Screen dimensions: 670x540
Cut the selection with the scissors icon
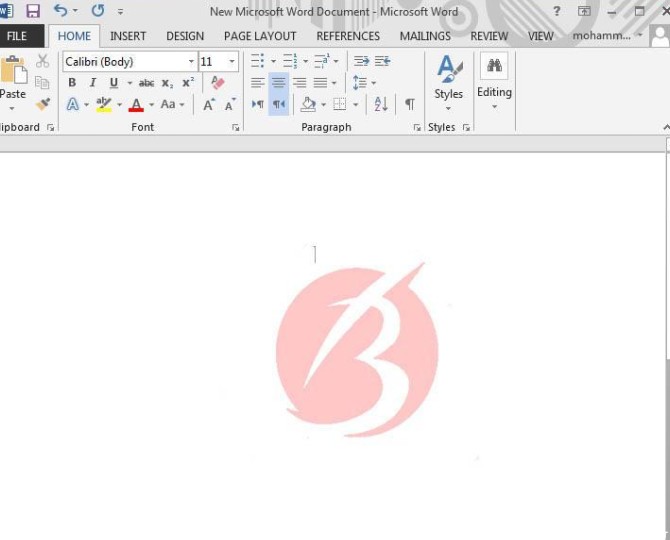[42, 61]
